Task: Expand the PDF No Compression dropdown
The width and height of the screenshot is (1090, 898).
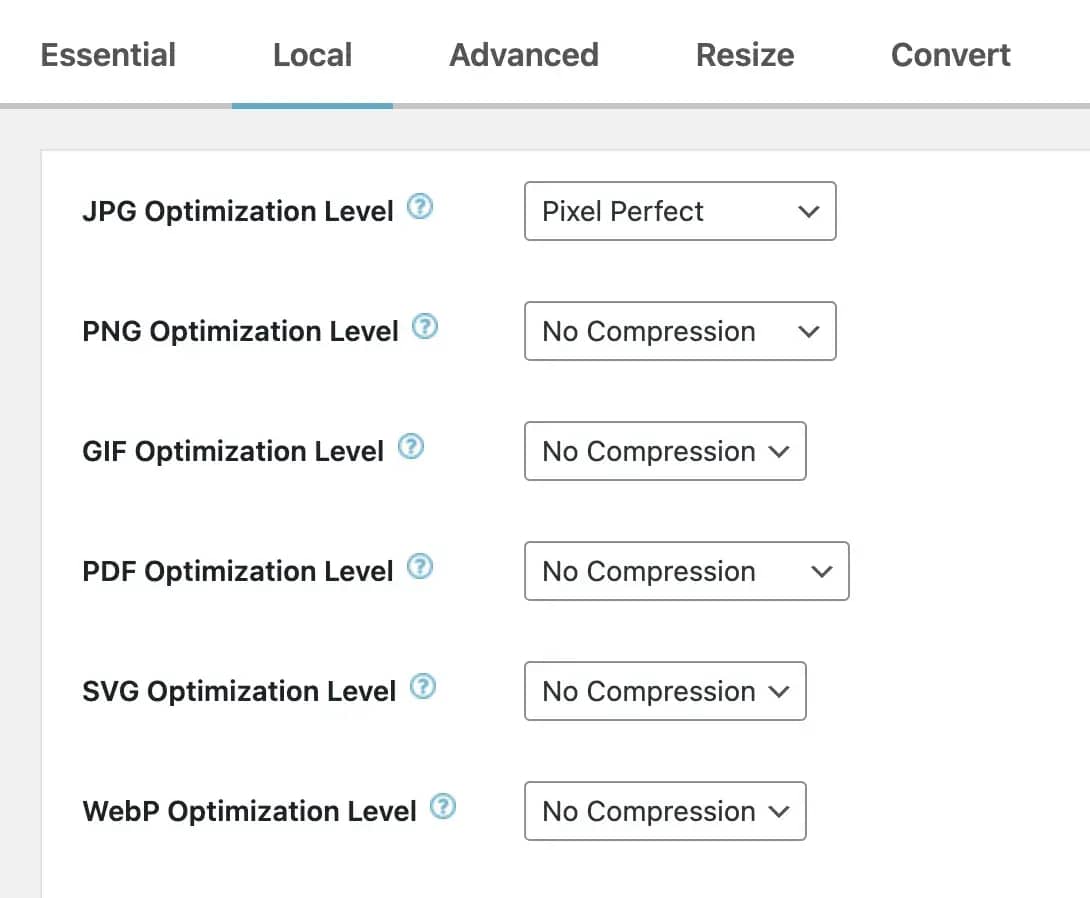Action: [x=687, y=571]
